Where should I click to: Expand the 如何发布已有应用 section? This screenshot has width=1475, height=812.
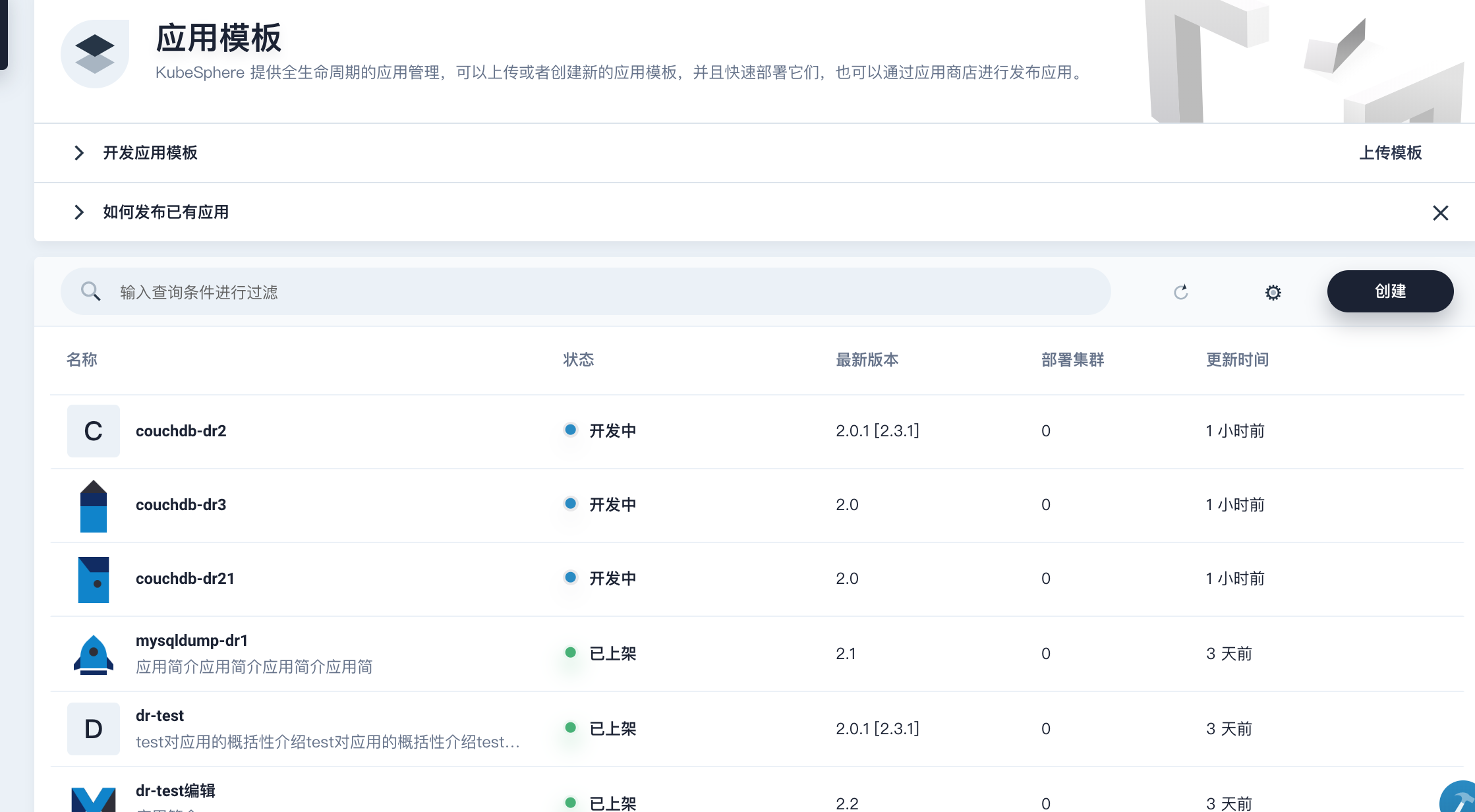coord(78,212)
